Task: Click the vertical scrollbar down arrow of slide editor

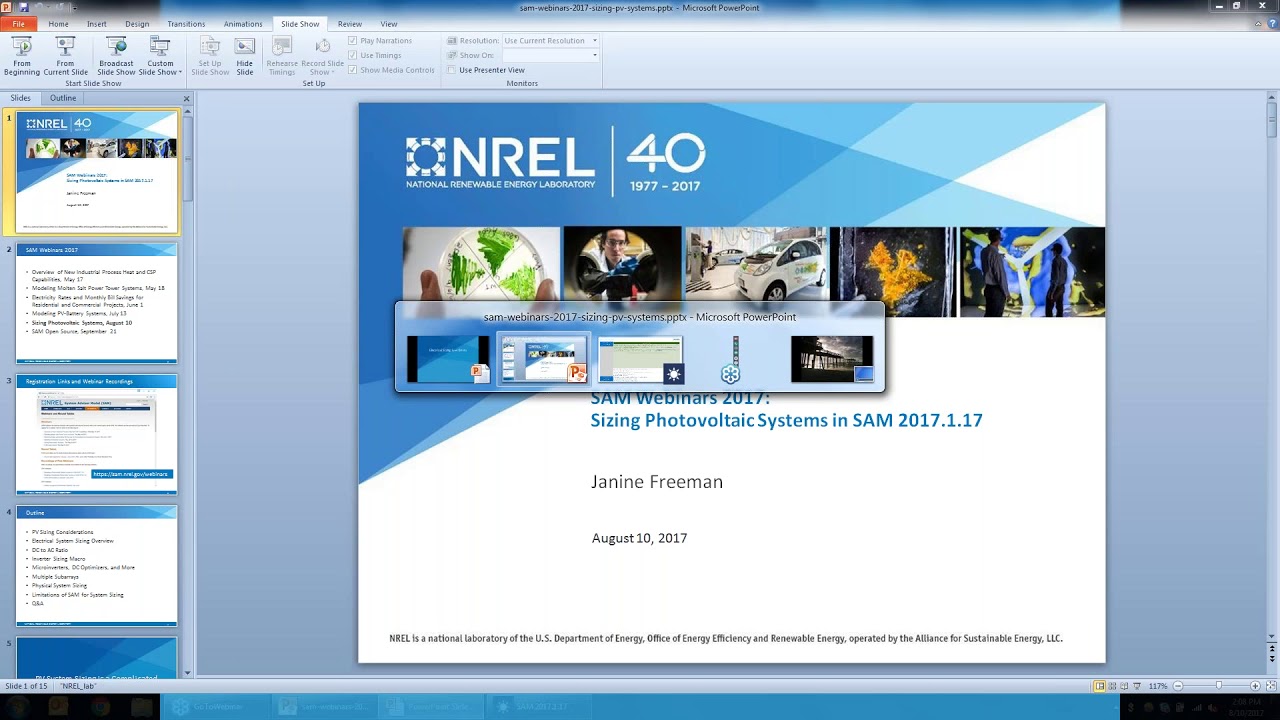Action: pos(1272,636)
